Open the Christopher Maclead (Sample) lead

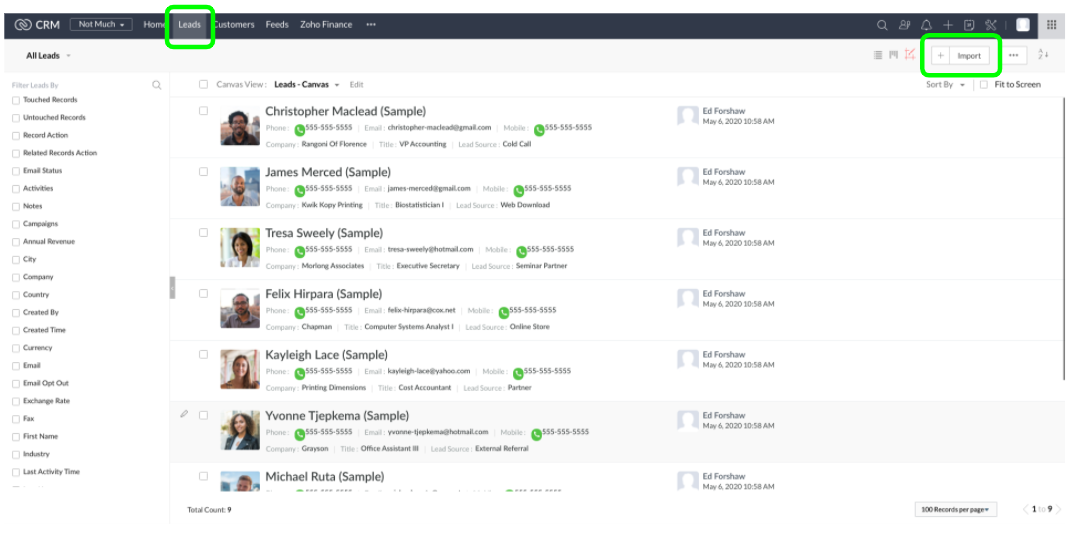(x=345, y=111)
